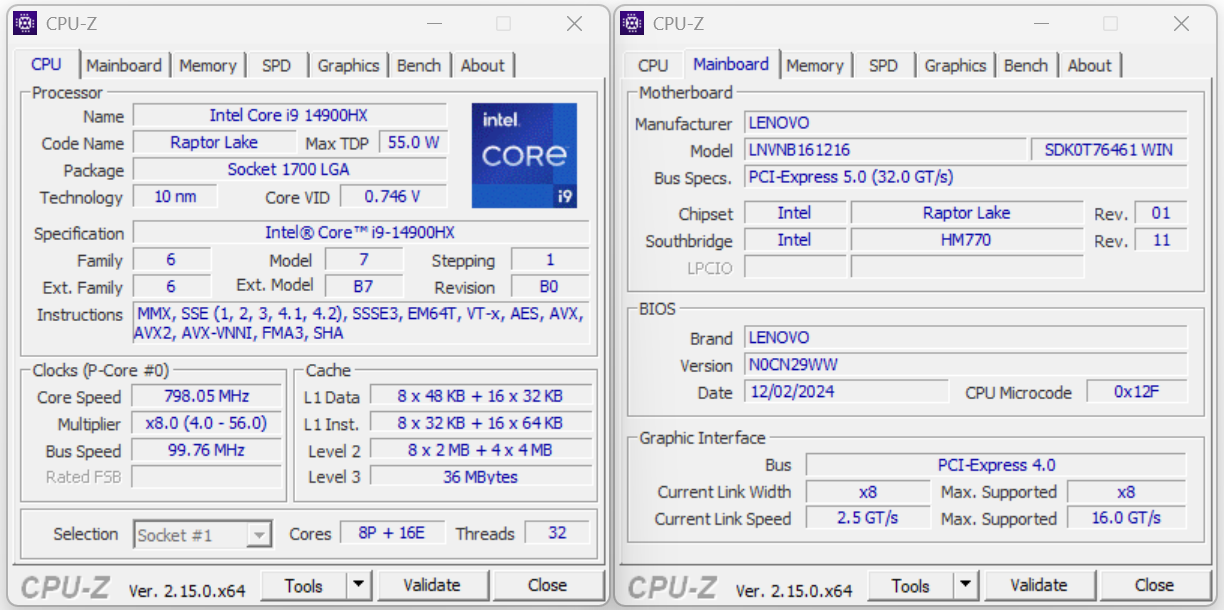1224x610 pixels.
Task: Click the Core VID value 0.746 V
Action: point(393,196)
